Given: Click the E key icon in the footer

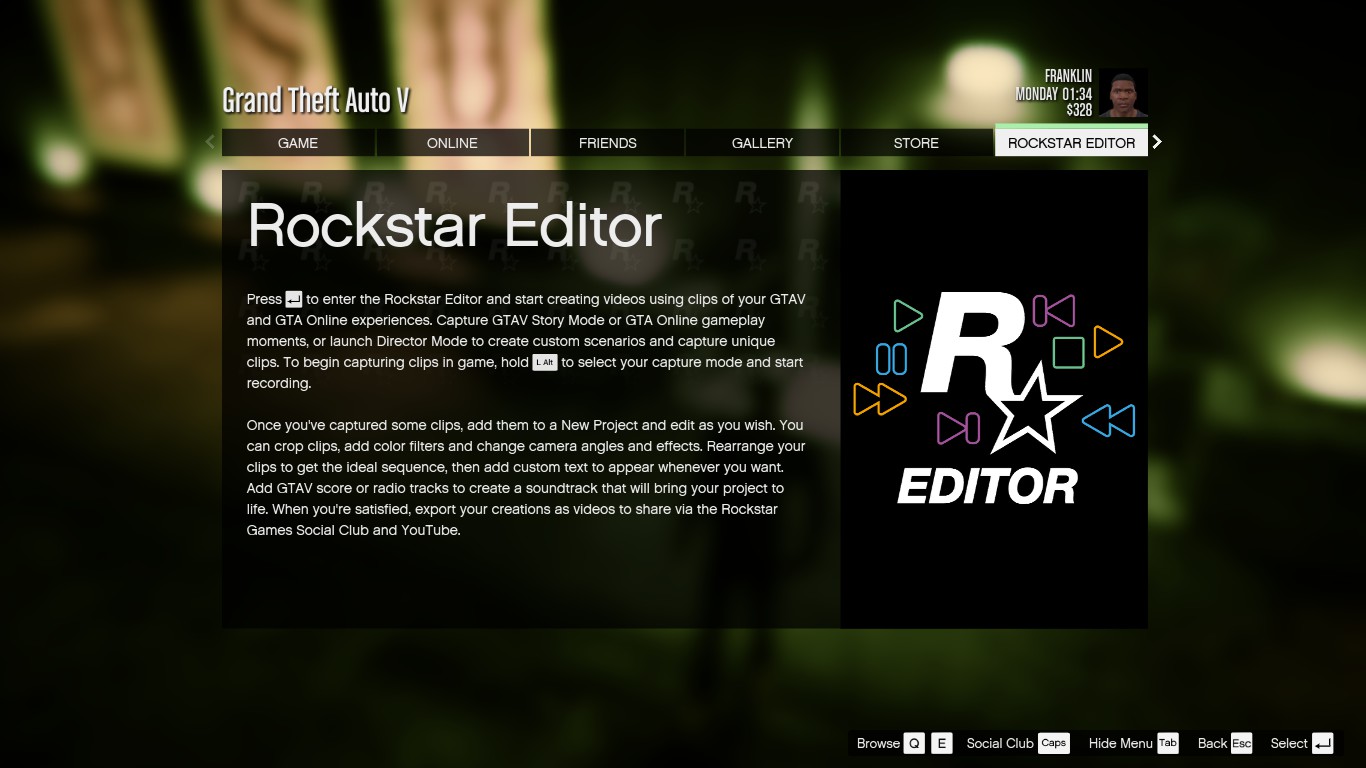Looking at the screenshot, I should coord(941,743).
